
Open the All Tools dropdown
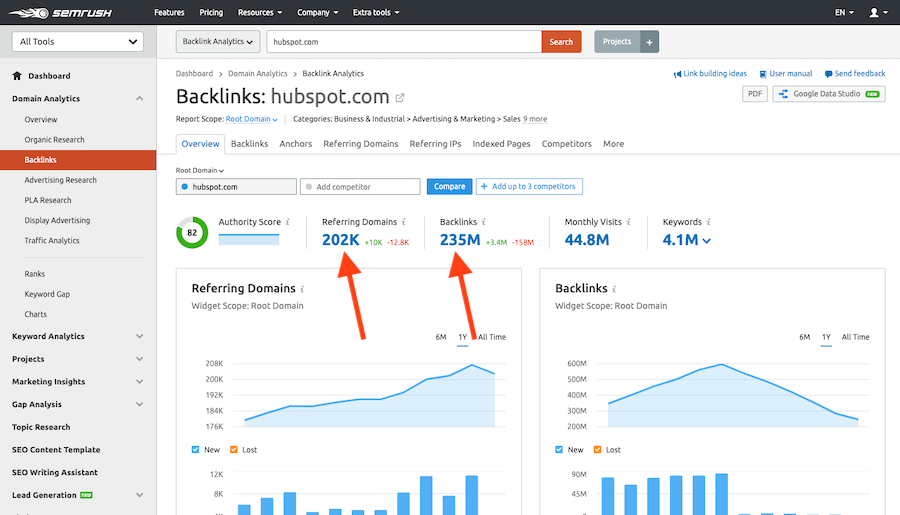[x=77, y=41]
